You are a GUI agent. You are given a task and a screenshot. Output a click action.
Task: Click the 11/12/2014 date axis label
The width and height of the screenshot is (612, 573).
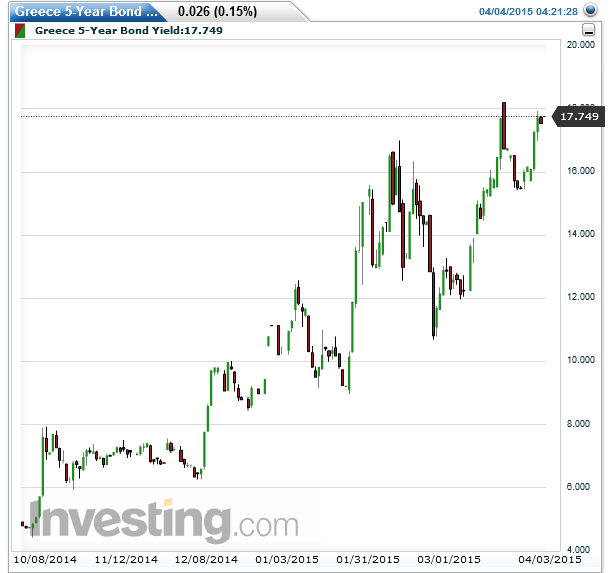click(x=126, y=560)
